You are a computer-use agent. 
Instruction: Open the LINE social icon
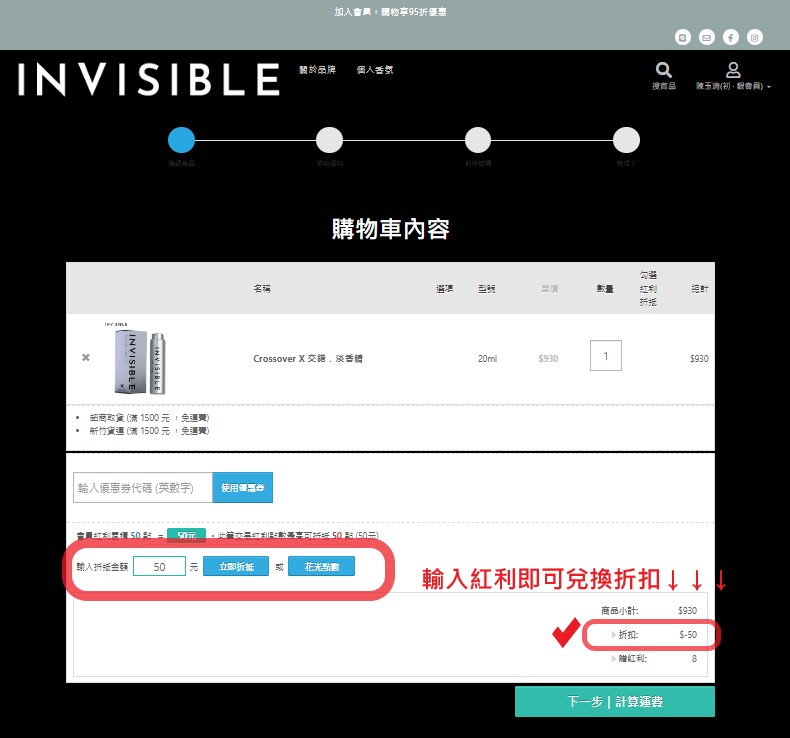(683, 37)
